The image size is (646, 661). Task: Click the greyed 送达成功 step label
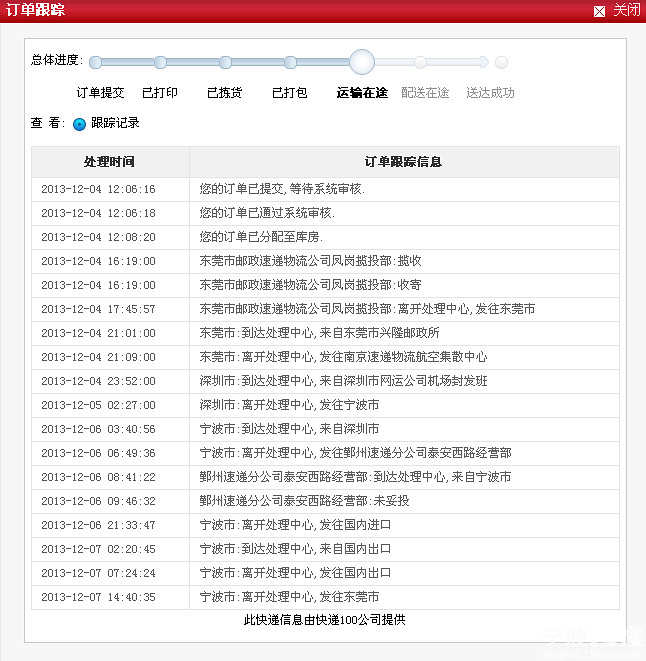[490, 93]
